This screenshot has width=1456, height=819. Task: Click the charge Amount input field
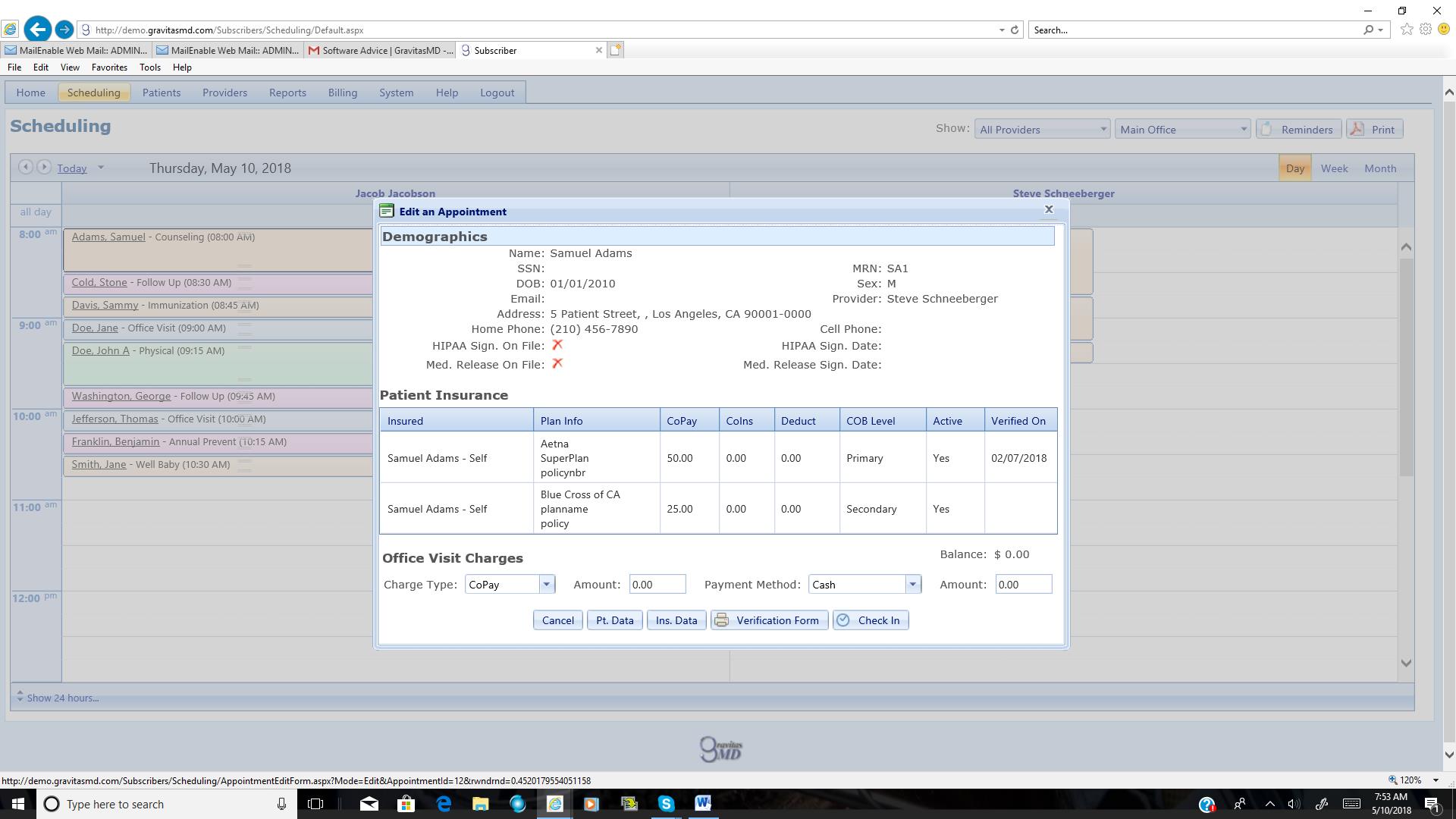click(x=657, y=585)
